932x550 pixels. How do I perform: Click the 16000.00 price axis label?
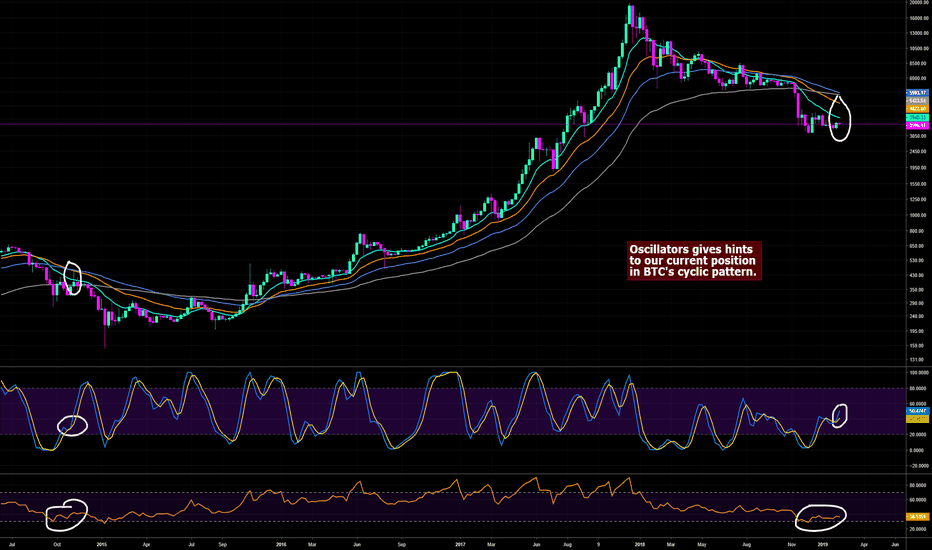919,18
